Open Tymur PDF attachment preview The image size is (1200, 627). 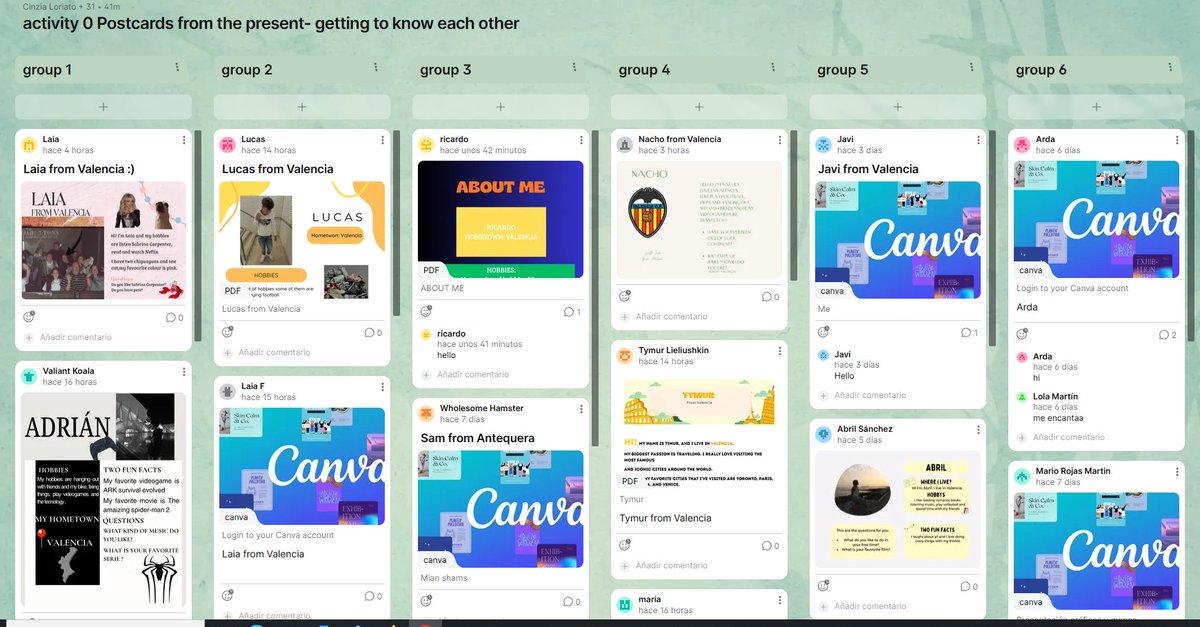point(699,432)
